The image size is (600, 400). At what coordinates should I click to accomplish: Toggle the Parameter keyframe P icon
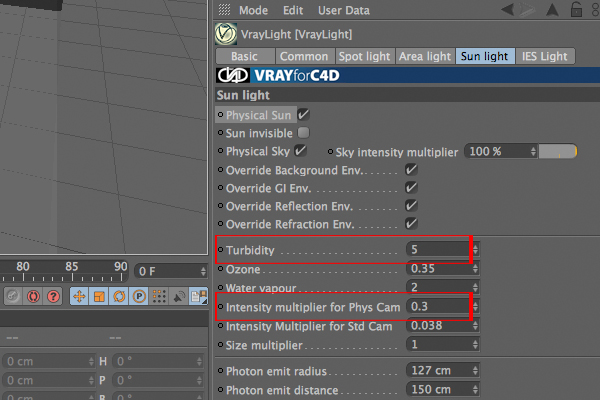(x=139, y=297)
